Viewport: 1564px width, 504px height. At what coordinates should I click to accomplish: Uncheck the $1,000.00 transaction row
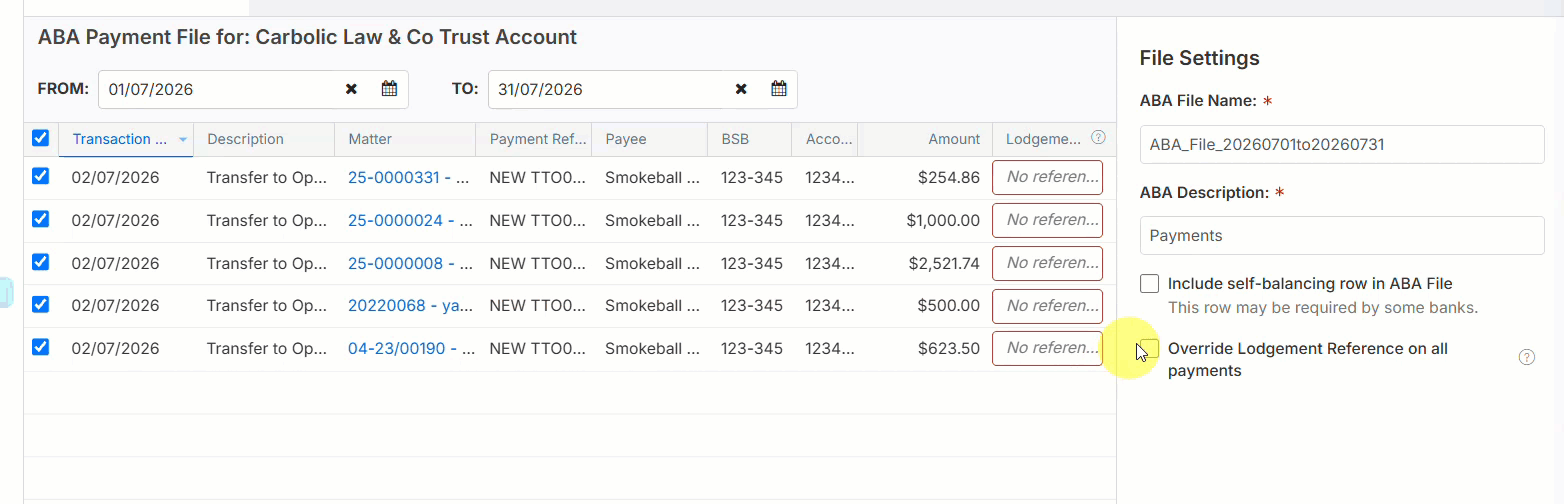[x=40, y=219]
